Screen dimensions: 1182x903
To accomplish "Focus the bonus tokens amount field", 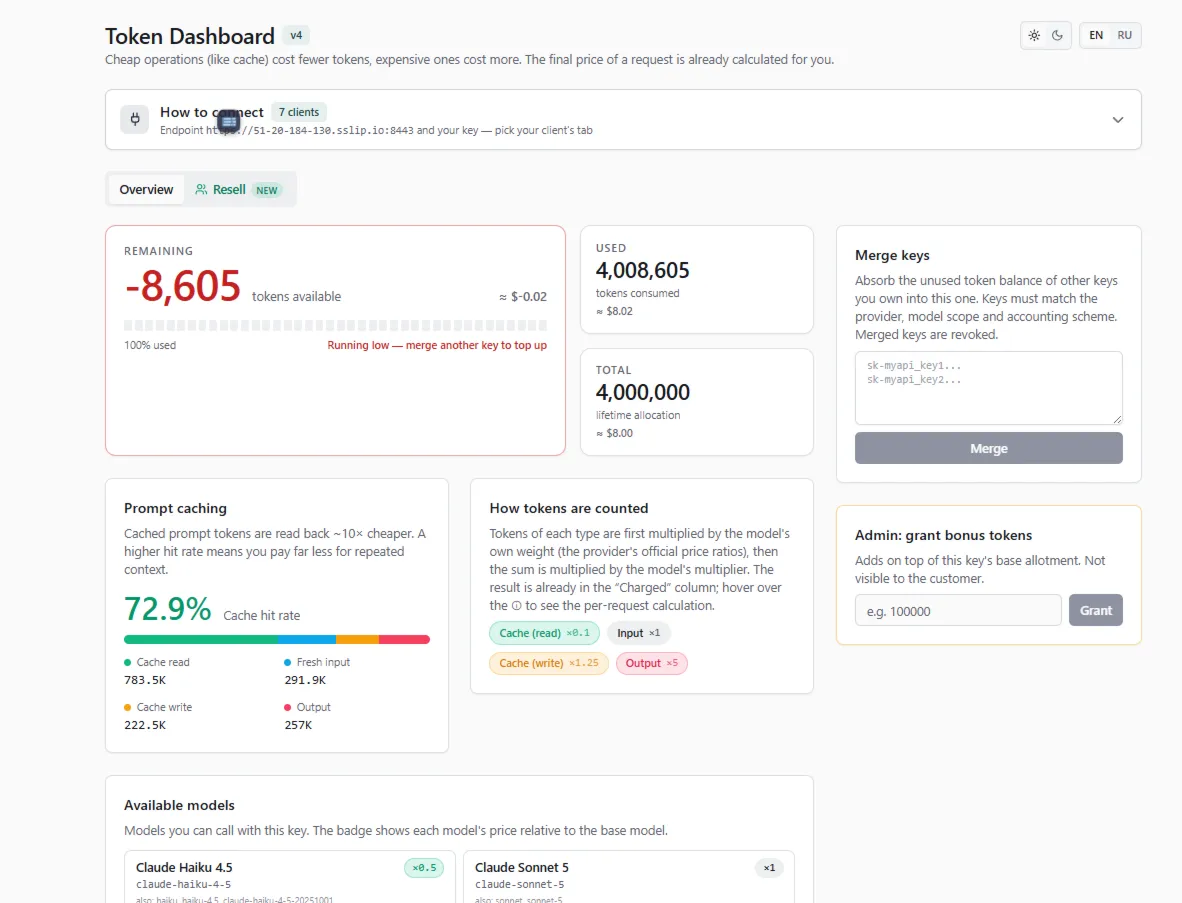I will tap(958, 611).
